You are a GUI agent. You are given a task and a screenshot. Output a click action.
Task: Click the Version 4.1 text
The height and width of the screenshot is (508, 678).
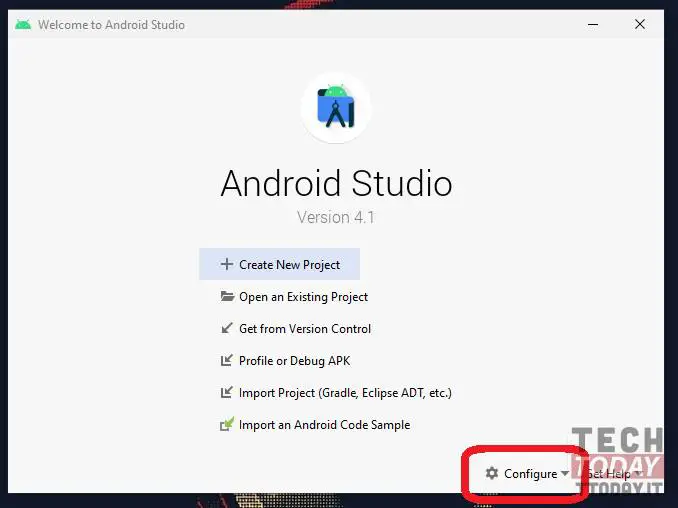click(x=336, y=217)
